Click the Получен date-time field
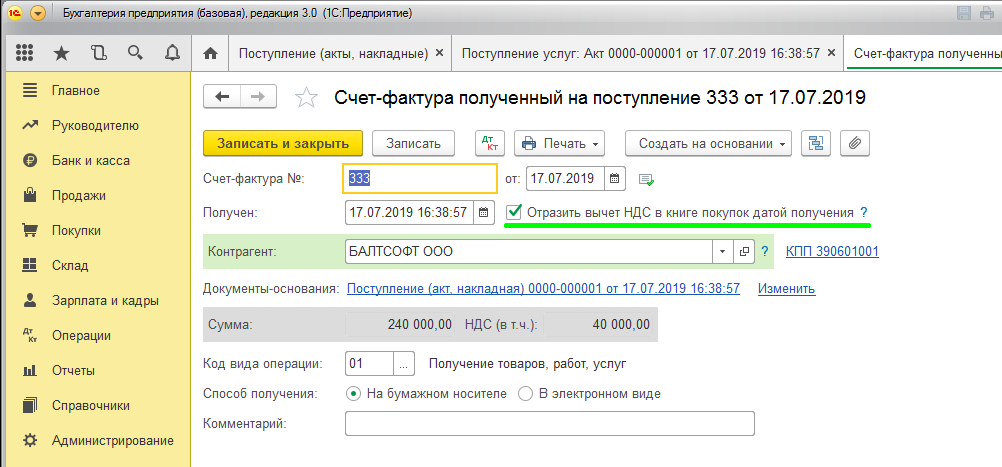Image resolution: width=1002 pixels, height=467 pixels. pos(409,213)
